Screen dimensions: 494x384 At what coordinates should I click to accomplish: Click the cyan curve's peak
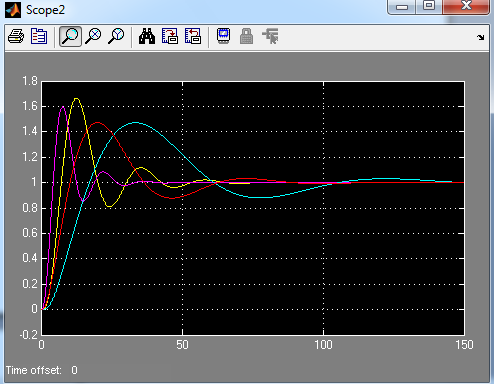point(135,122)
